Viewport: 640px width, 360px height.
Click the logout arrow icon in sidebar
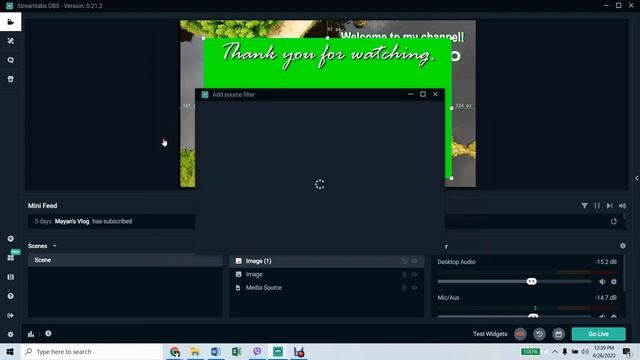[11, 315]
